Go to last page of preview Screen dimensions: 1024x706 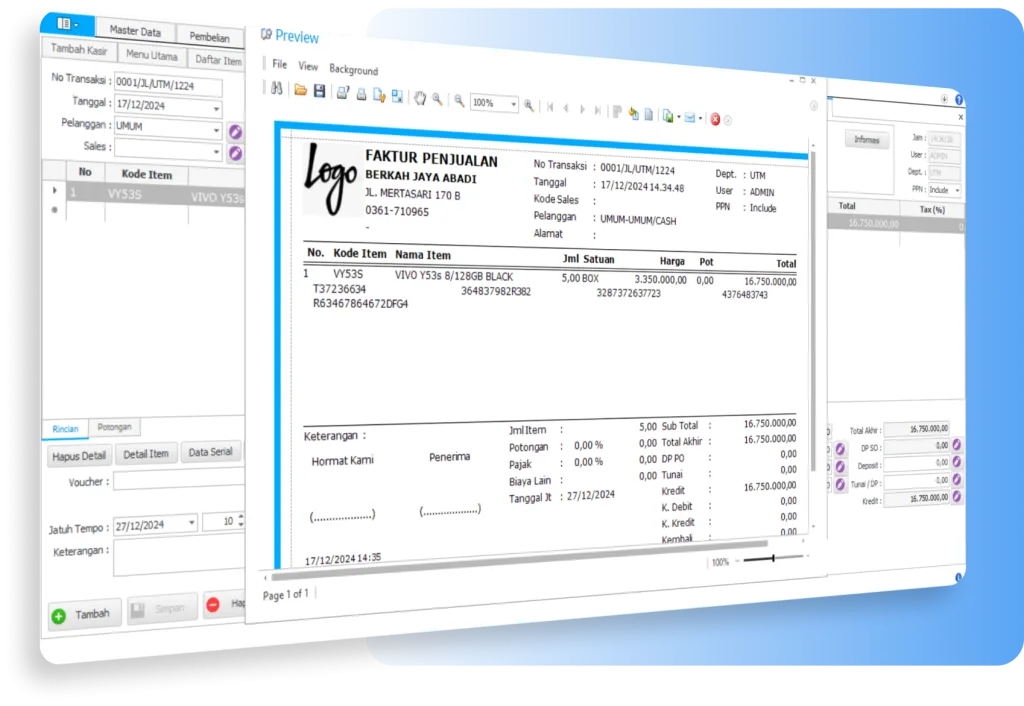pyautogui.click(x=598, y=110)
